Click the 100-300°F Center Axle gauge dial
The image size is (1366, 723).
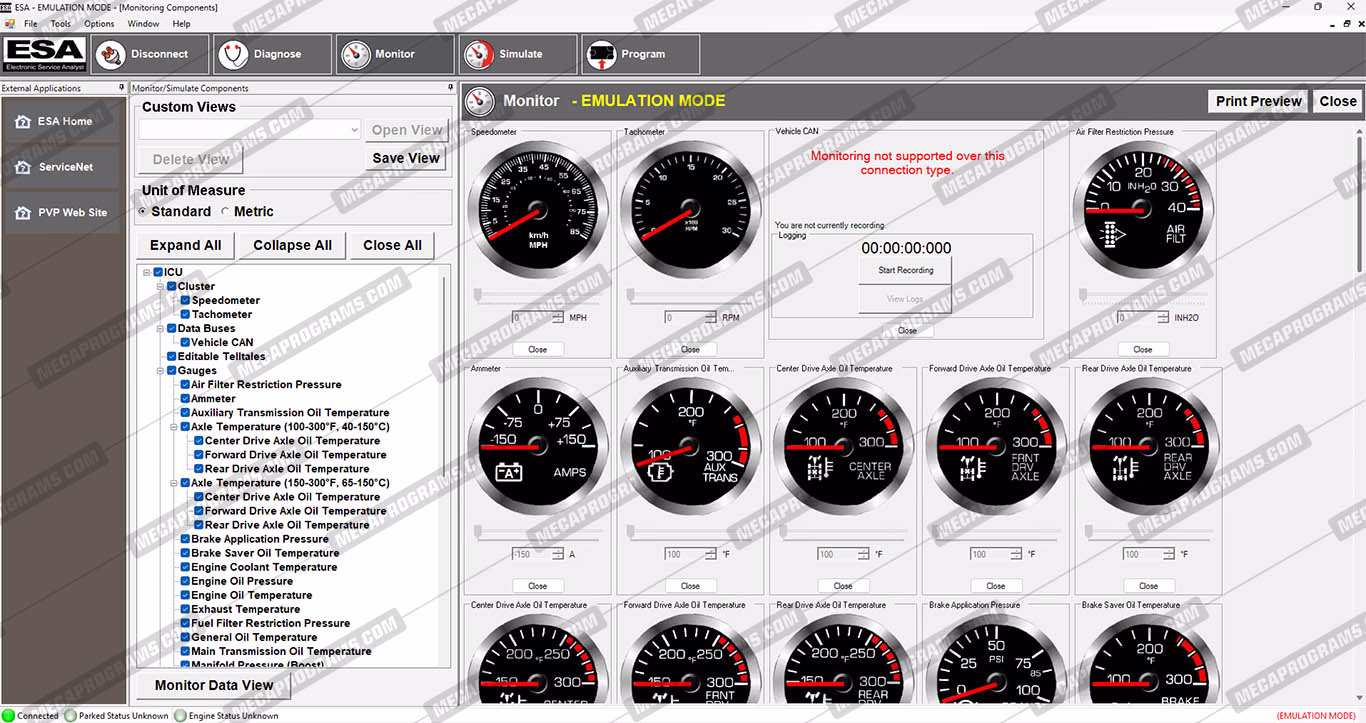click(843, 446)
